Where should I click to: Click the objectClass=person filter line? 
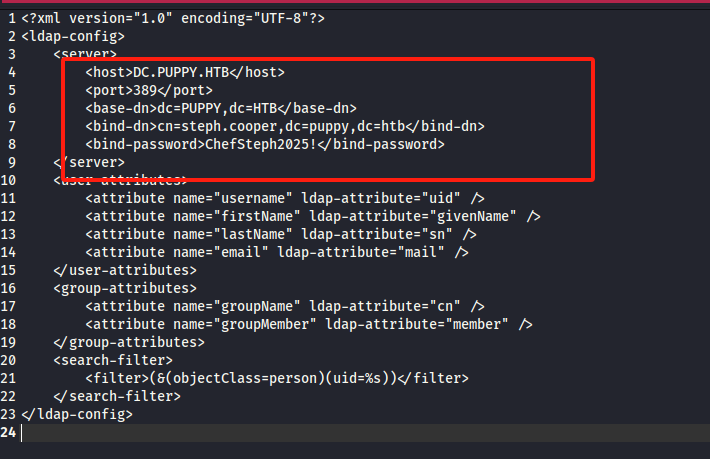click(x=277, y=378)
